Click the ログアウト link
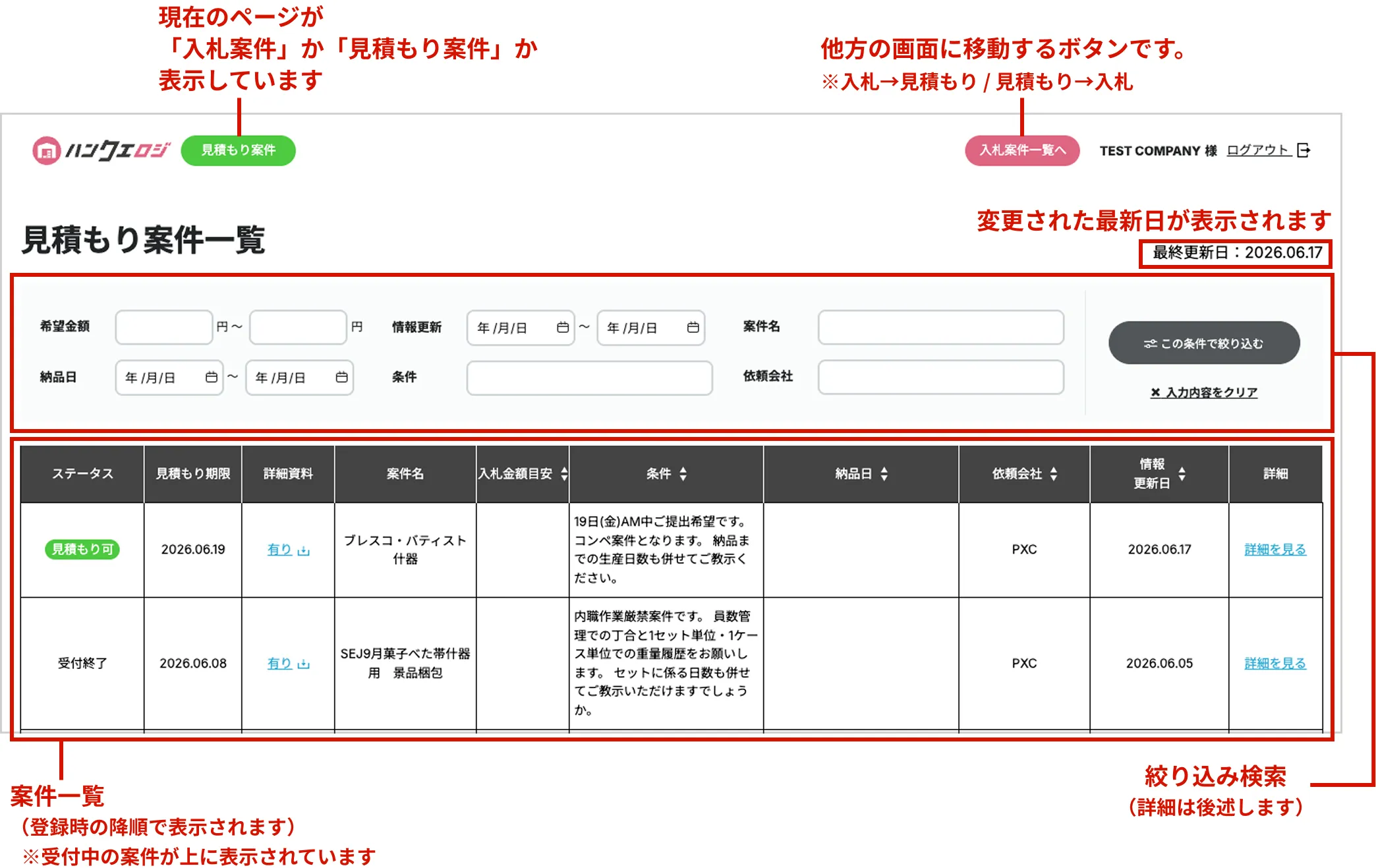 coord(1258,150)
